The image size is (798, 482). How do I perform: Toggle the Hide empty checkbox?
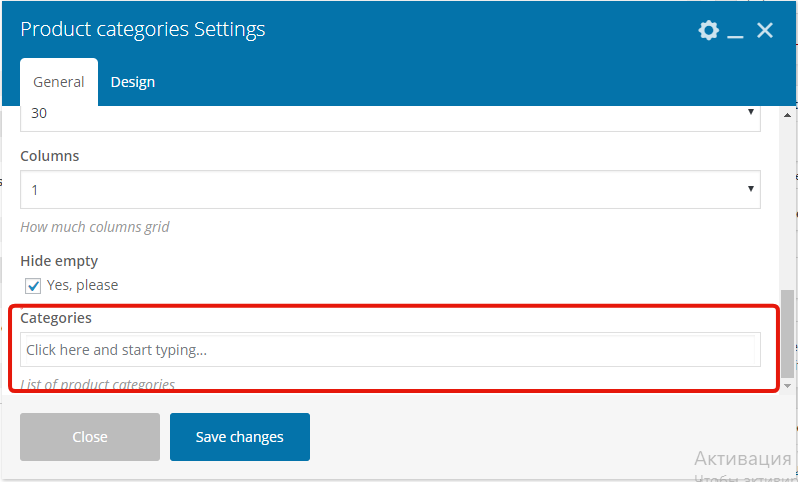point(34,286)
